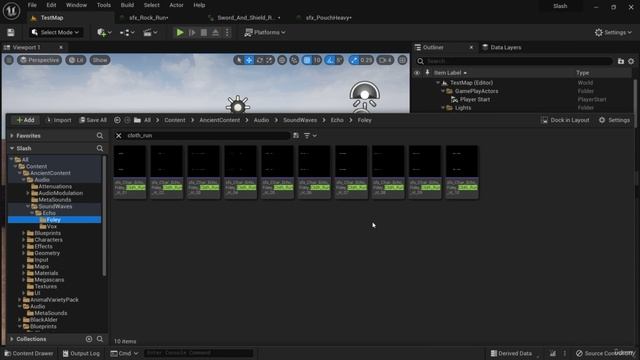Toggle rotation angle snapping
The image size is (640, 360).
[330, 60]
